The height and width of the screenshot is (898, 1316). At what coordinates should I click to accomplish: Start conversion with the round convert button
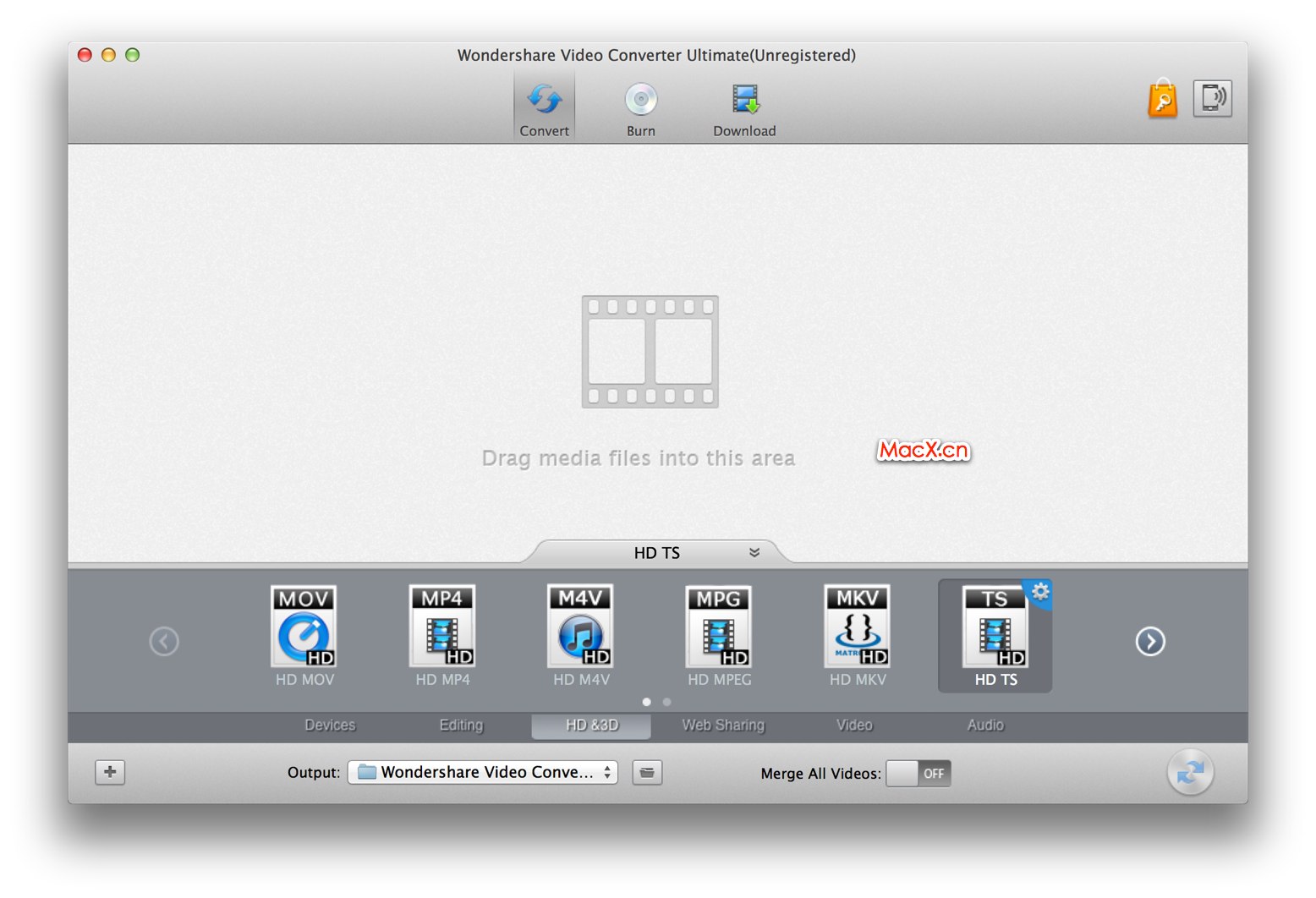1190,771
